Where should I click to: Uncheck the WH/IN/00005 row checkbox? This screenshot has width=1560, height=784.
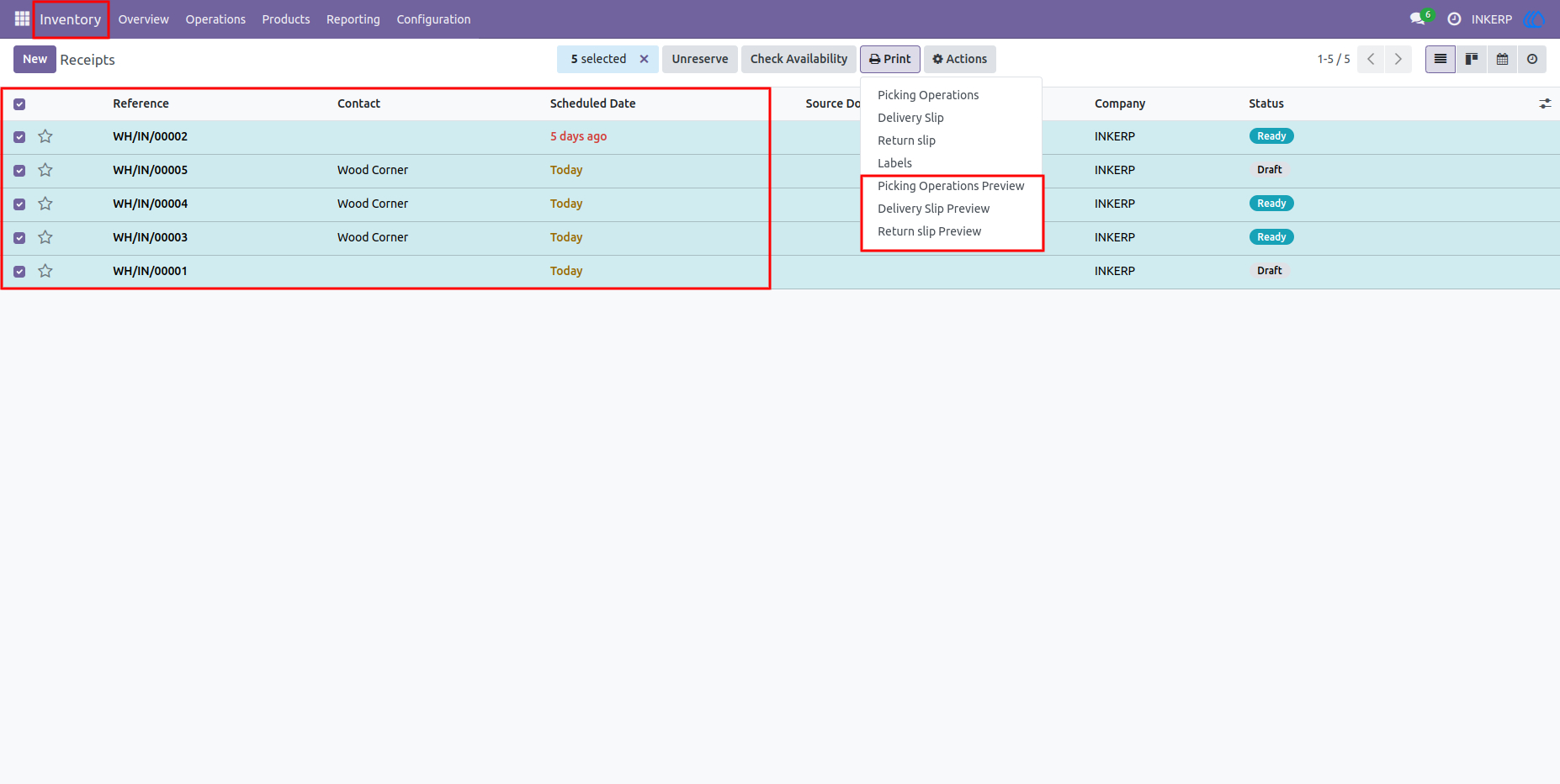click(x=19, y=171)
